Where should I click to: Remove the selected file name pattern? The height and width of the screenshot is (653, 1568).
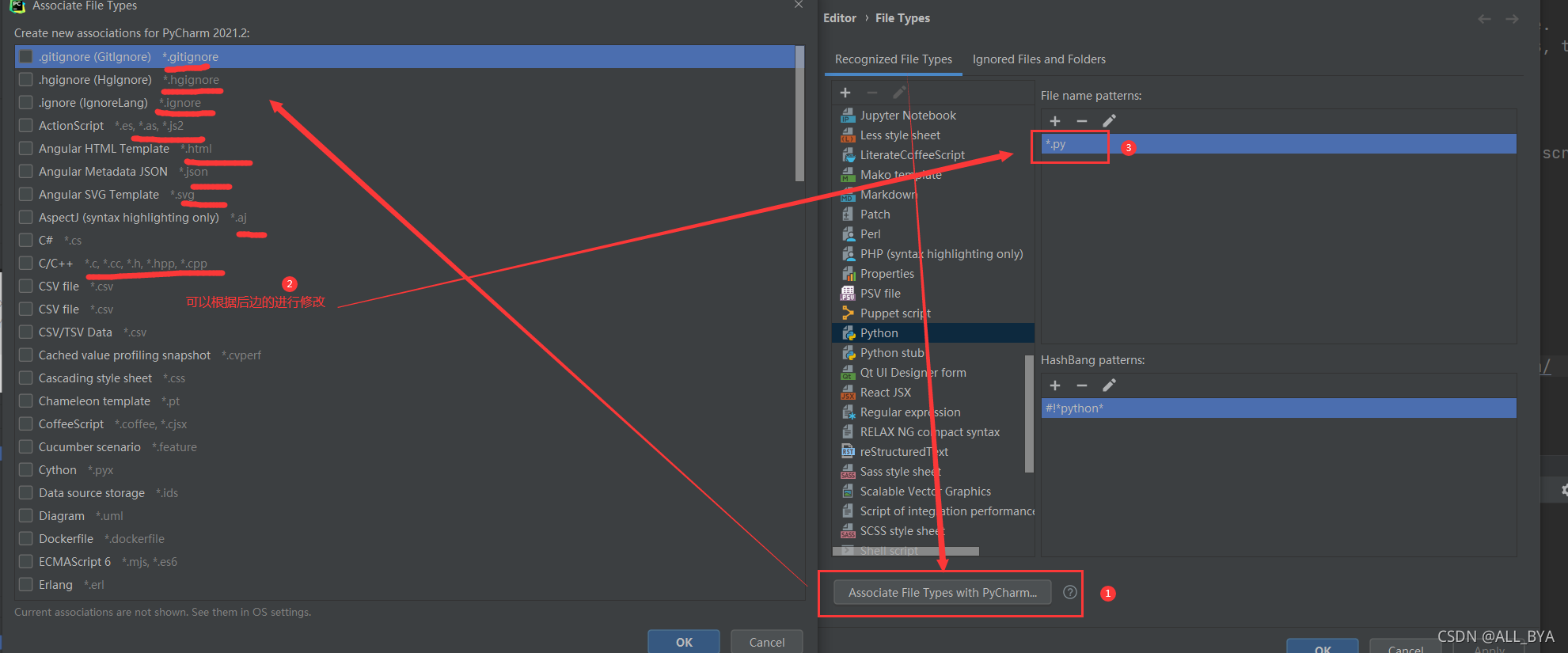tap(1082, 121)
